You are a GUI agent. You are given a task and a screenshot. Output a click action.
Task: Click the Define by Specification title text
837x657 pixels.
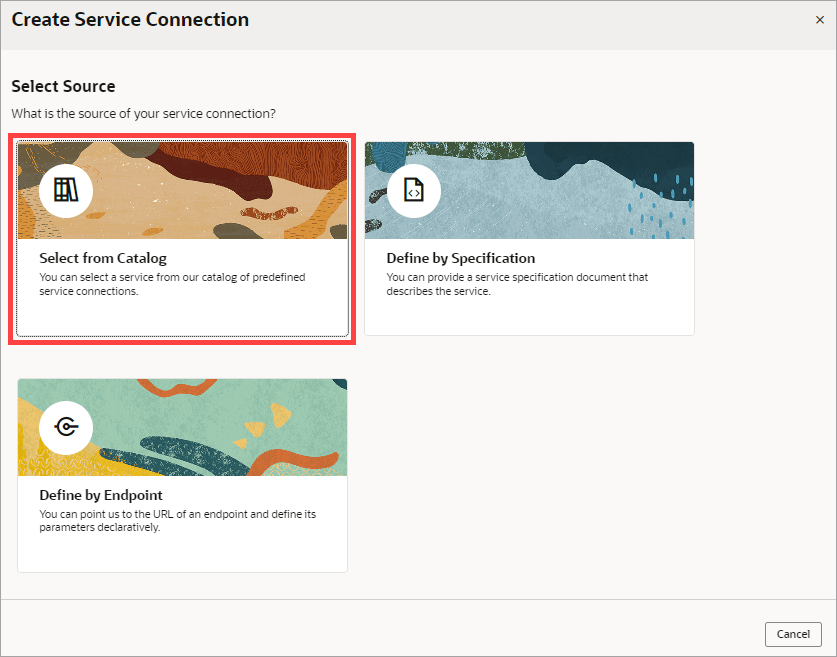[460, 258]
